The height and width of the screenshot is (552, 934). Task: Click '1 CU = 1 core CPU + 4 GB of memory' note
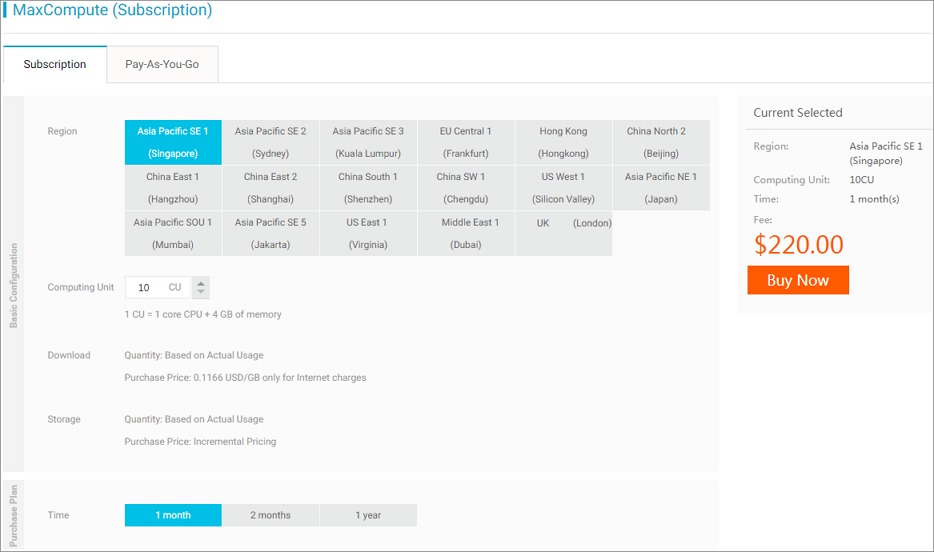(203, 314)
